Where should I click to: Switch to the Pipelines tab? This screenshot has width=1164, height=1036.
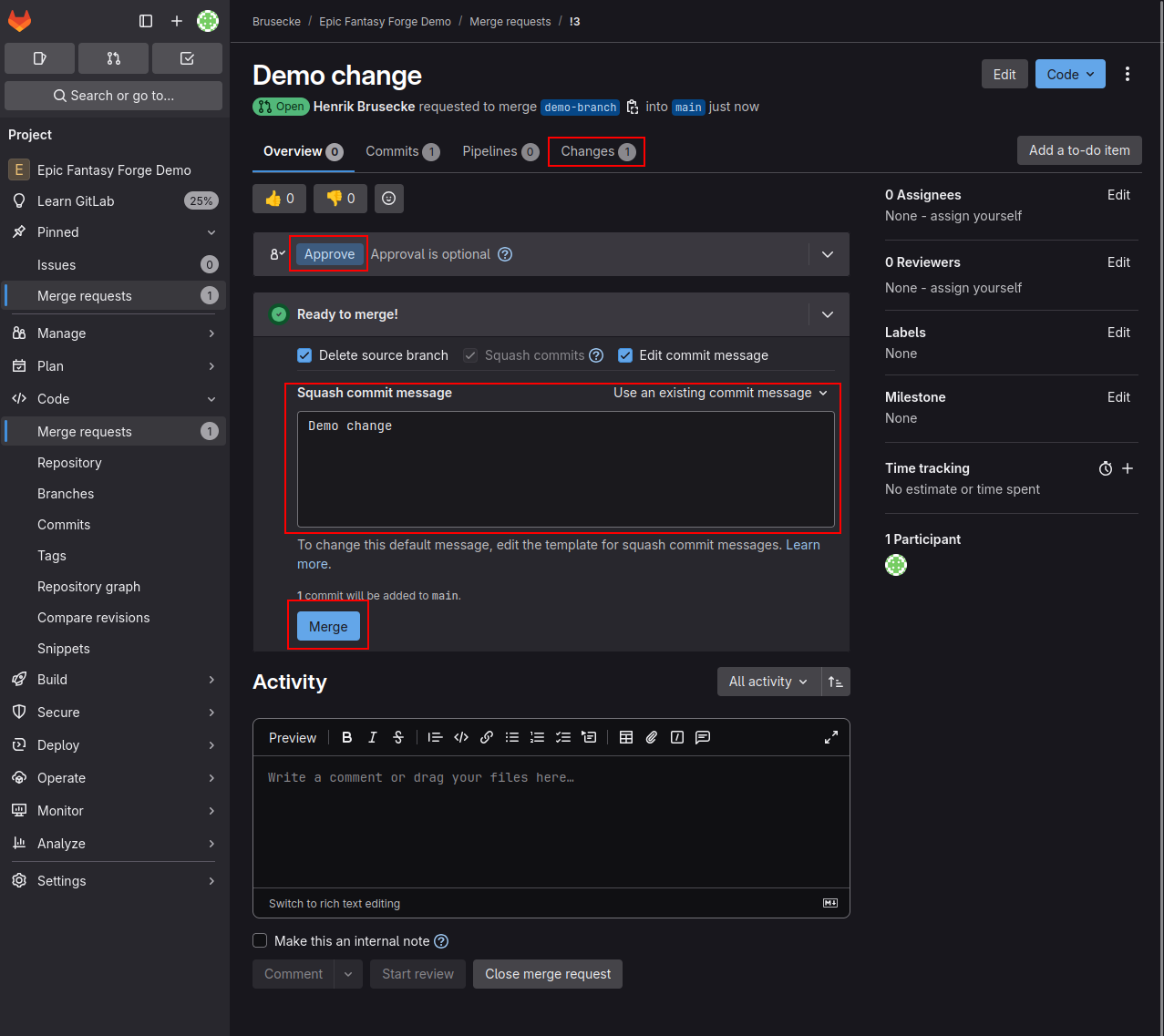click(500, 151)
